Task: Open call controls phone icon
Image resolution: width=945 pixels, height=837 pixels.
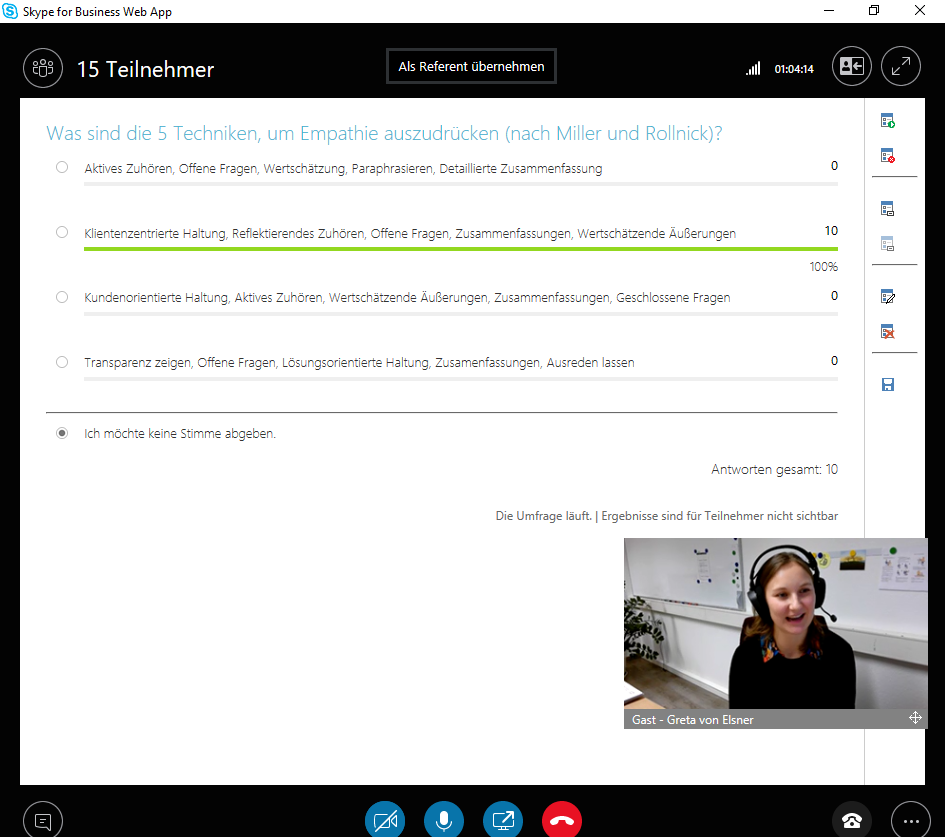Action: (852, 820)
